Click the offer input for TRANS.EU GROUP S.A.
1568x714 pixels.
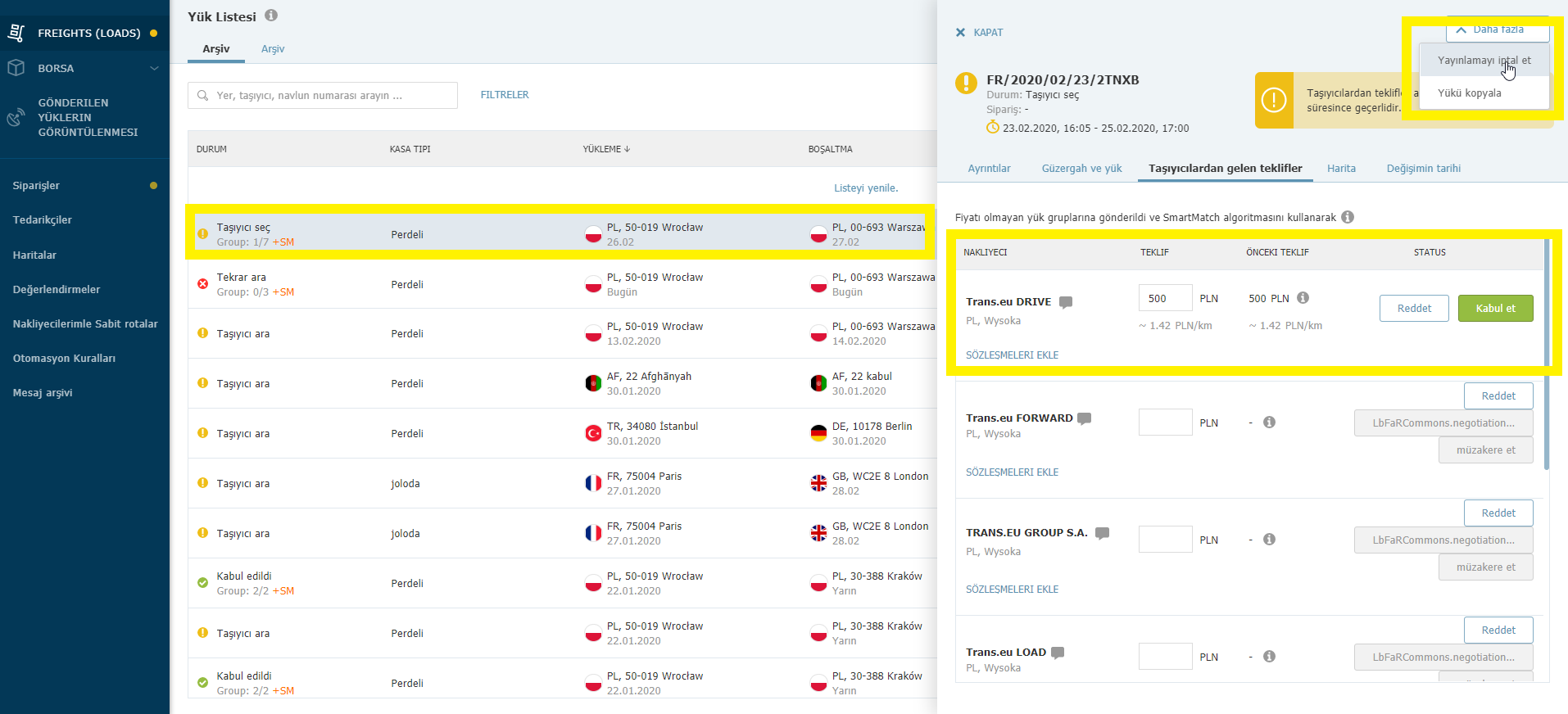1165,540
